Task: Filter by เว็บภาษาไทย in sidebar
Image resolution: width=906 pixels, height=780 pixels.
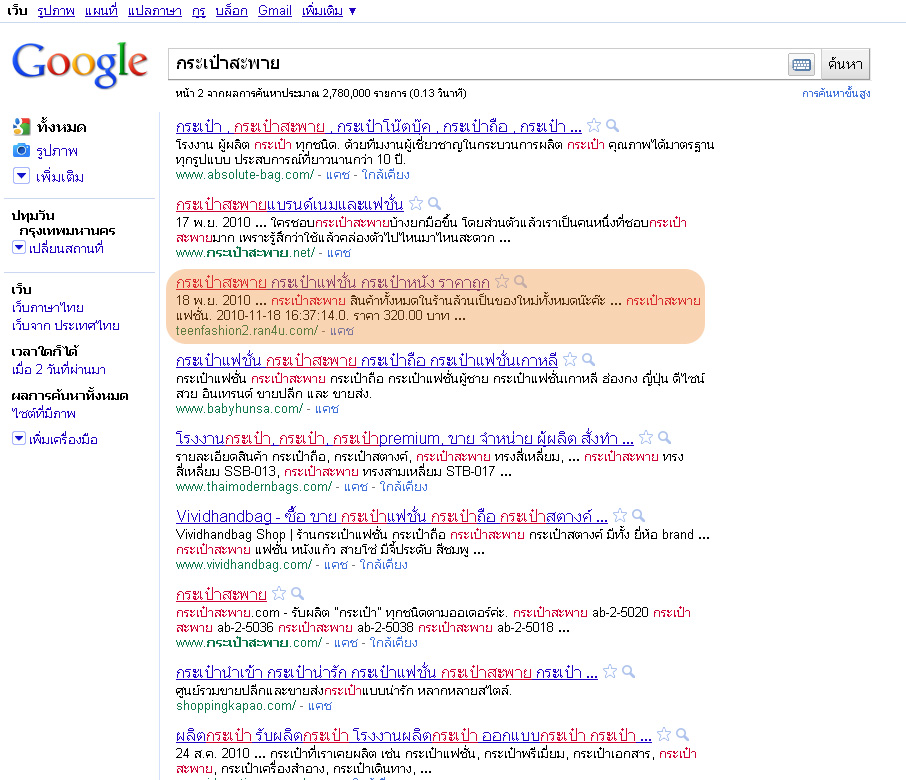Action: 48,307
